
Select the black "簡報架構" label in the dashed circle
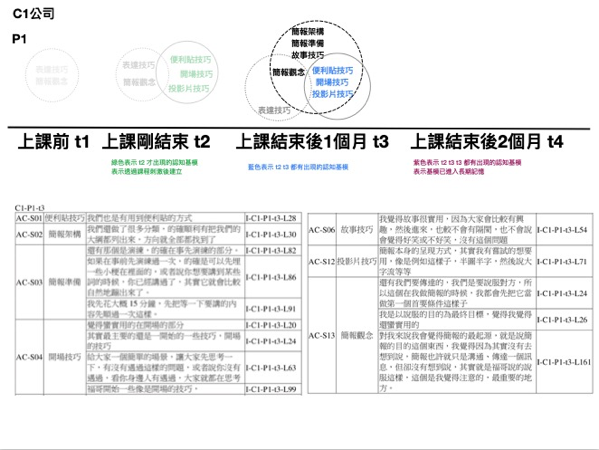(308, 32)
